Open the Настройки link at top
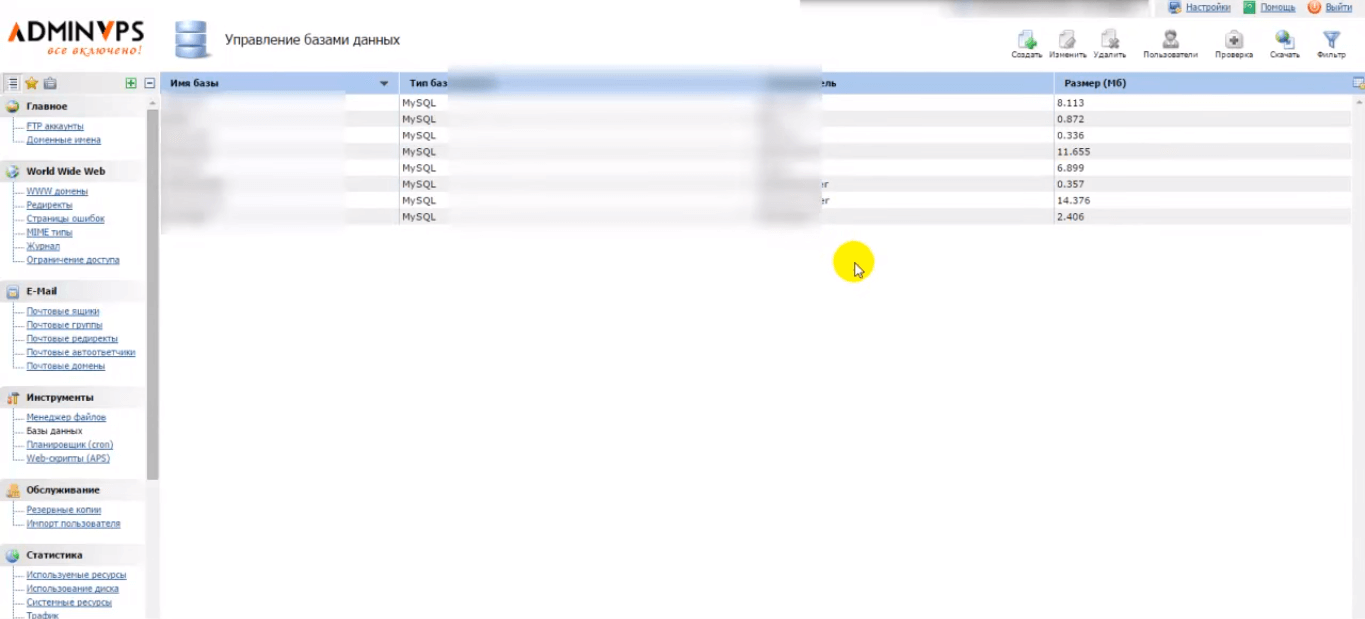The height and width of the screenshot is (619, 1365). [x=1208, y=7]
